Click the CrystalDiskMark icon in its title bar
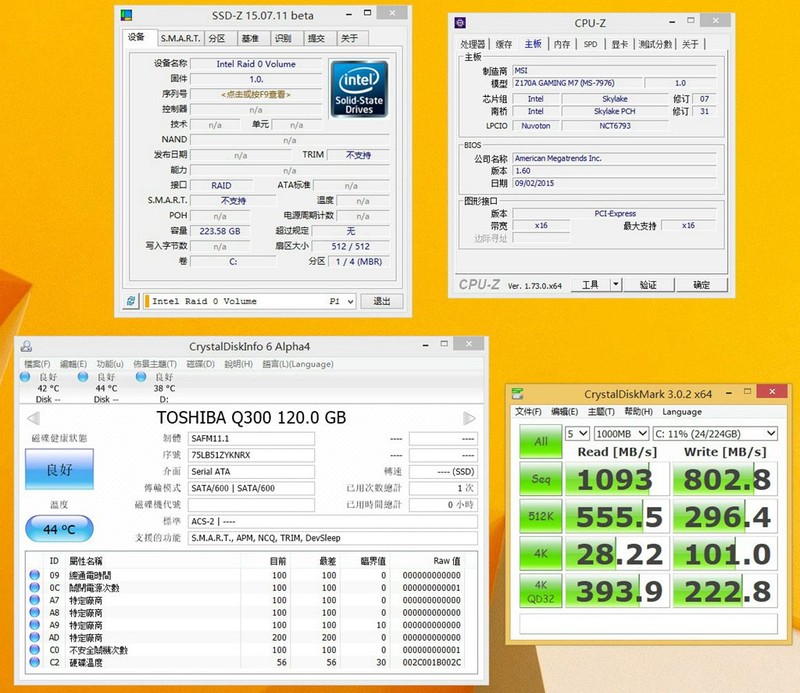The height and width of the screenshot is (693, 800). tap(519, 394)
